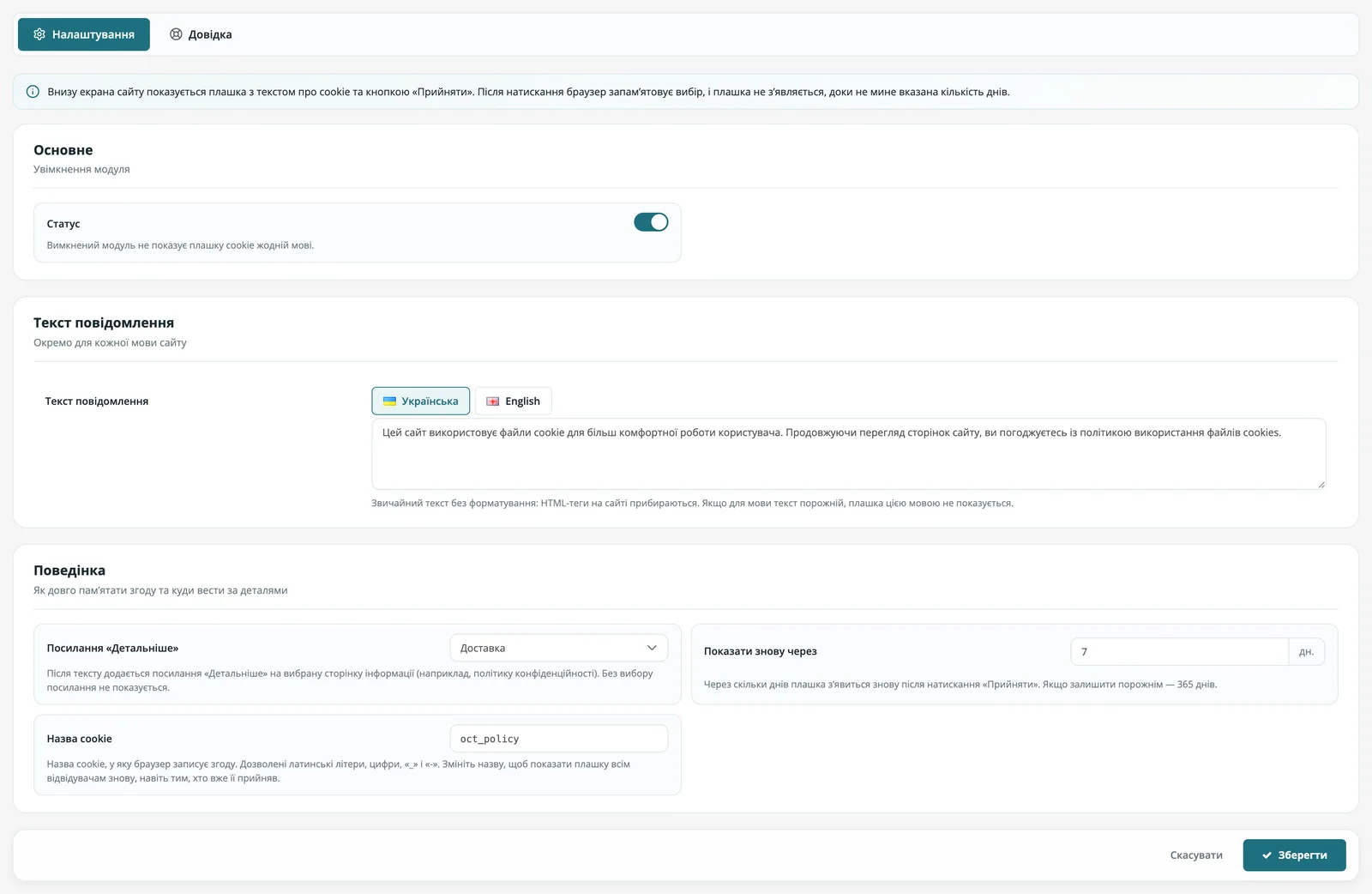Click the «дн.» unit label
The image size is (1372, 894).
tap(1306, 651)
